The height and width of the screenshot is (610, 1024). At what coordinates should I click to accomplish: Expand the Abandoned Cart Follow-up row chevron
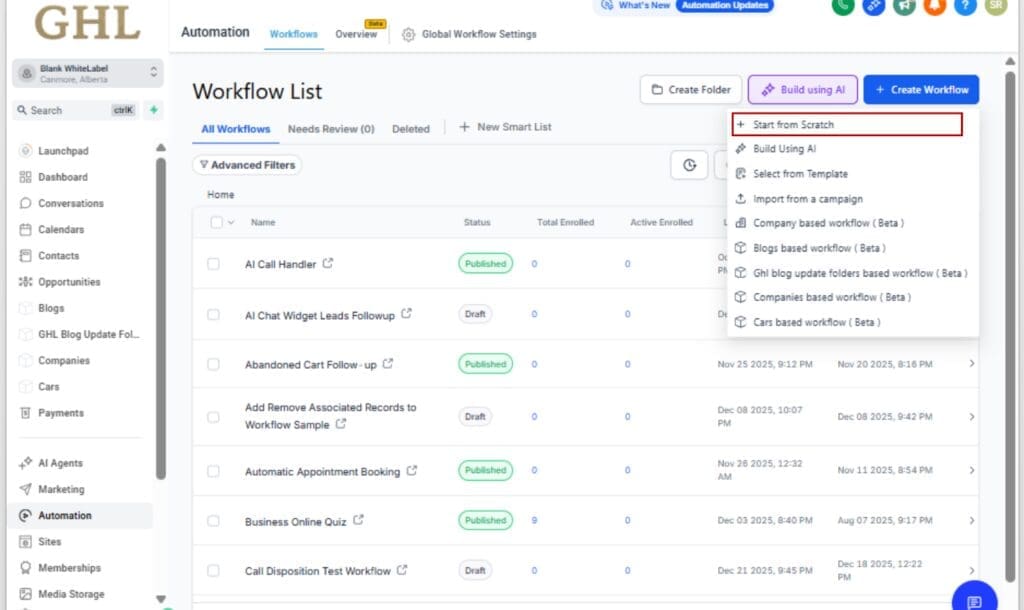[x=970, y=364]
